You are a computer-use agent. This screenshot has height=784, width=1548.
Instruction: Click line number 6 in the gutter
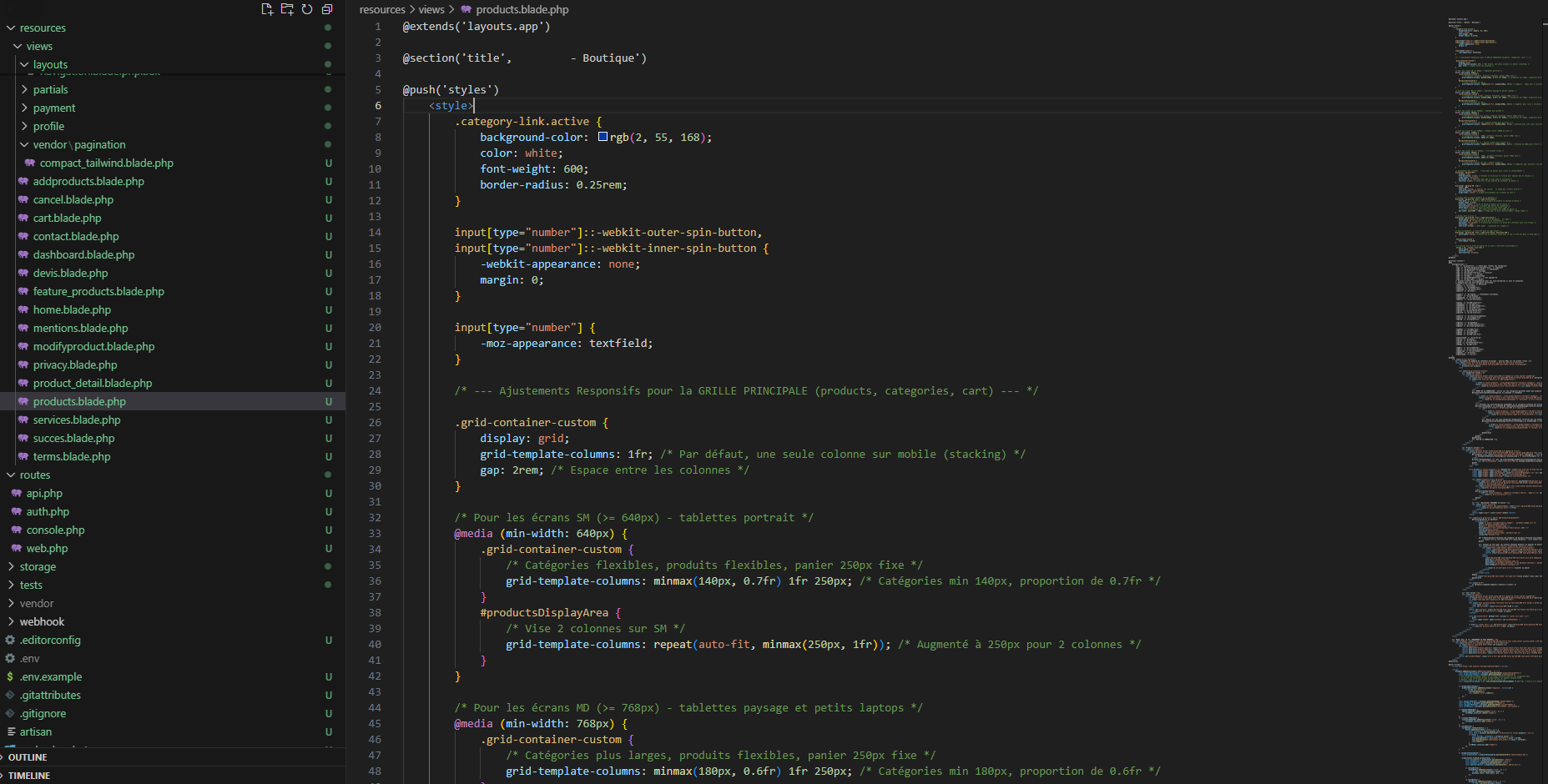(378, 105)
